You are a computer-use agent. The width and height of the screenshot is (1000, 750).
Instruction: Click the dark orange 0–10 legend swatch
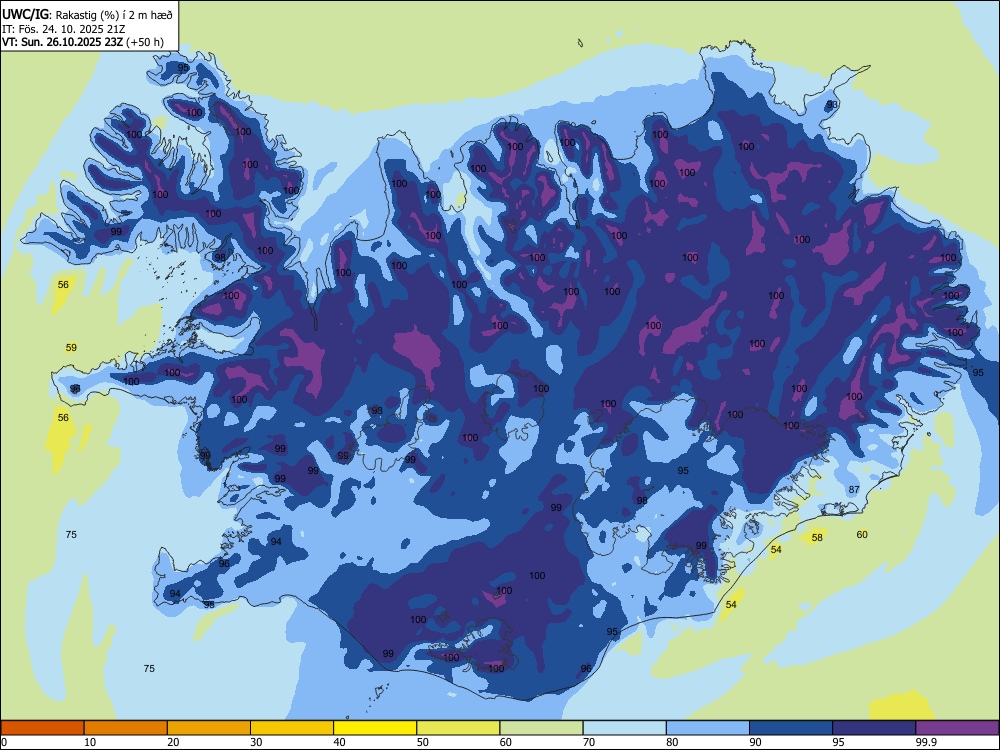[x=42, y=728]
